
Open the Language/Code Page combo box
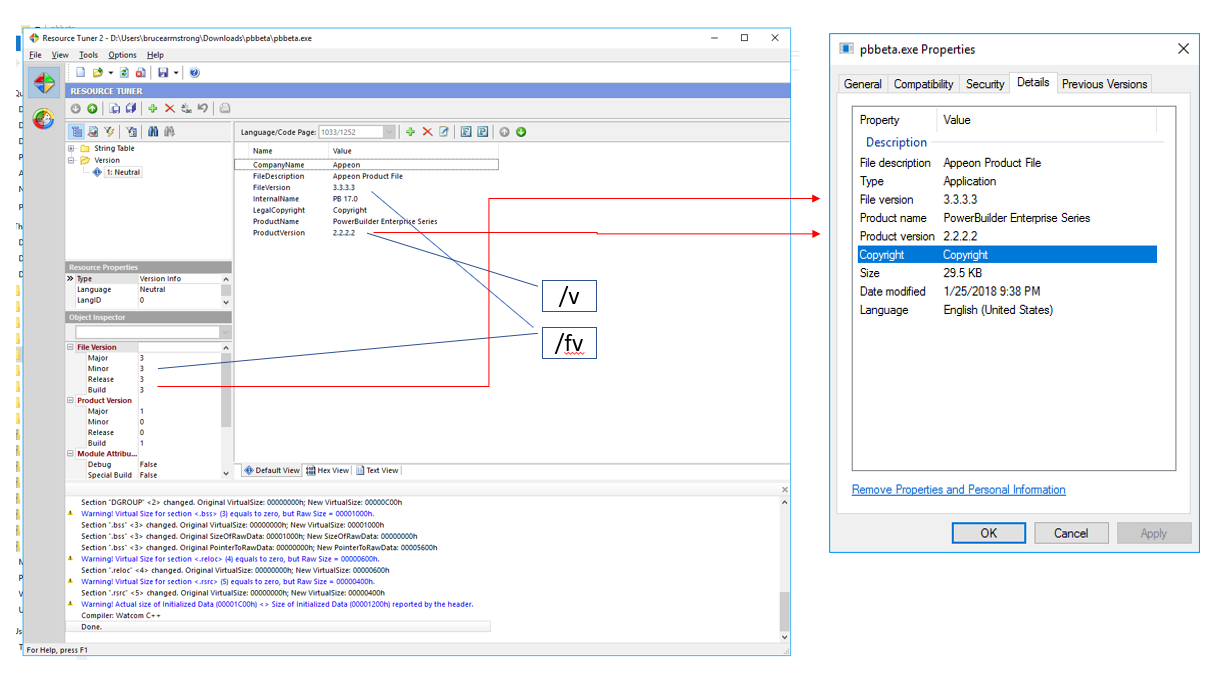pos(357,132)
